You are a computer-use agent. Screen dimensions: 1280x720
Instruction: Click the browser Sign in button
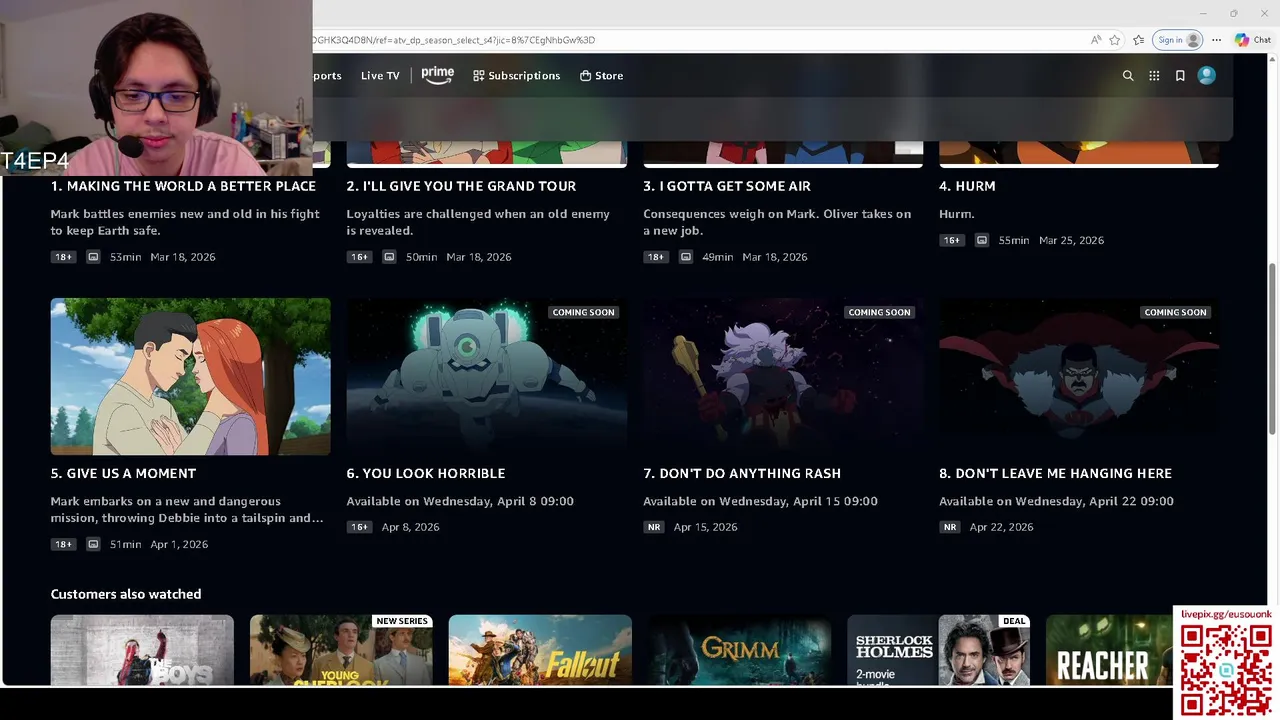[1178, 40]
